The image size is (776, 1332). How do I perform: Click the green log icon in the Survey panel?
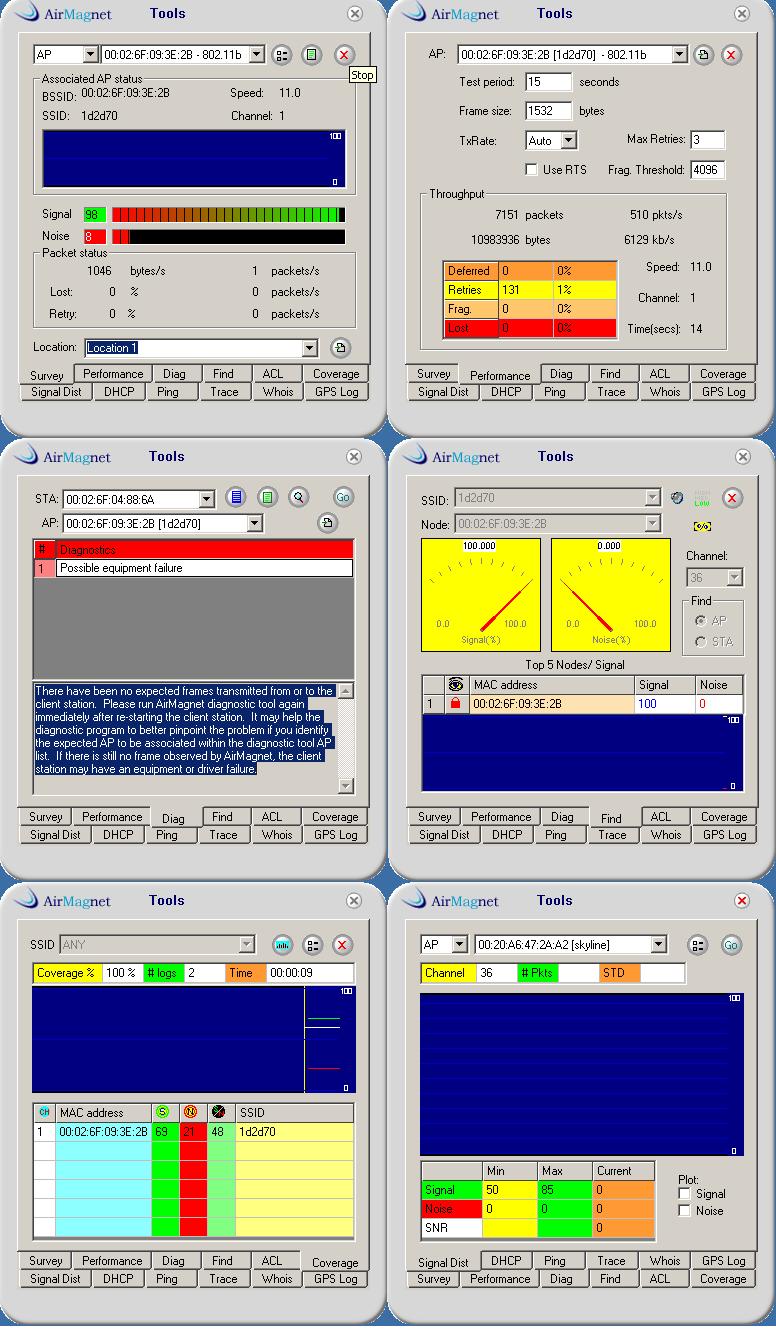click(x=312, y=55)
